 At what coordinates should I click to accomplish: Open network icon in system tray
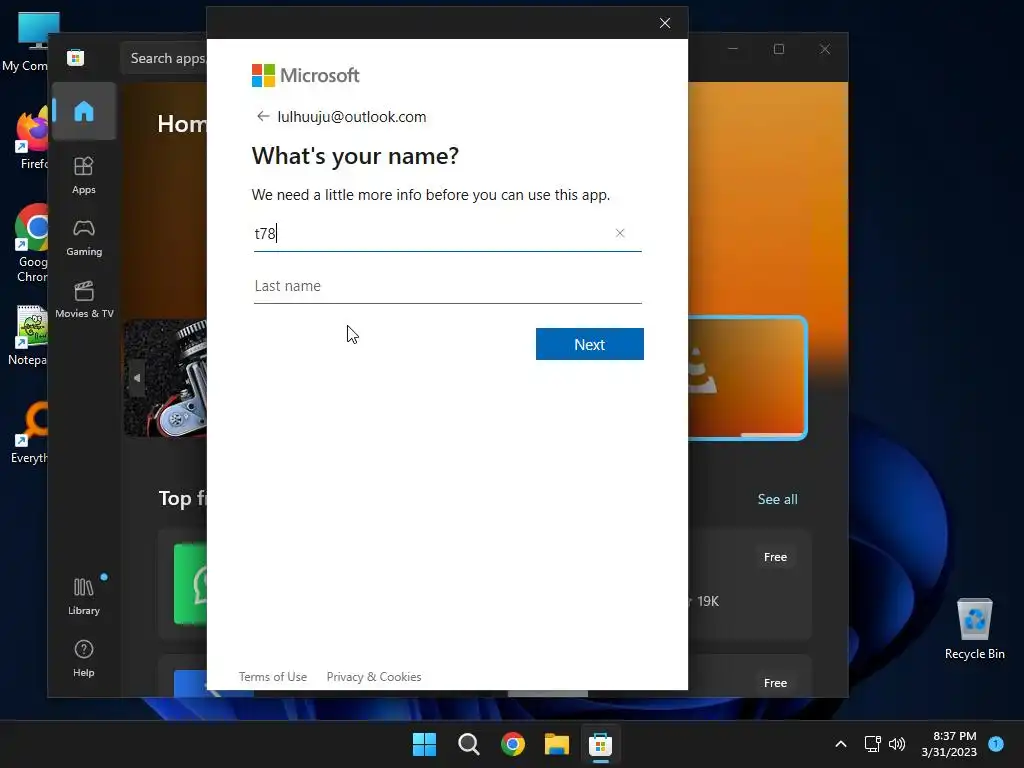tap(872, 744)
